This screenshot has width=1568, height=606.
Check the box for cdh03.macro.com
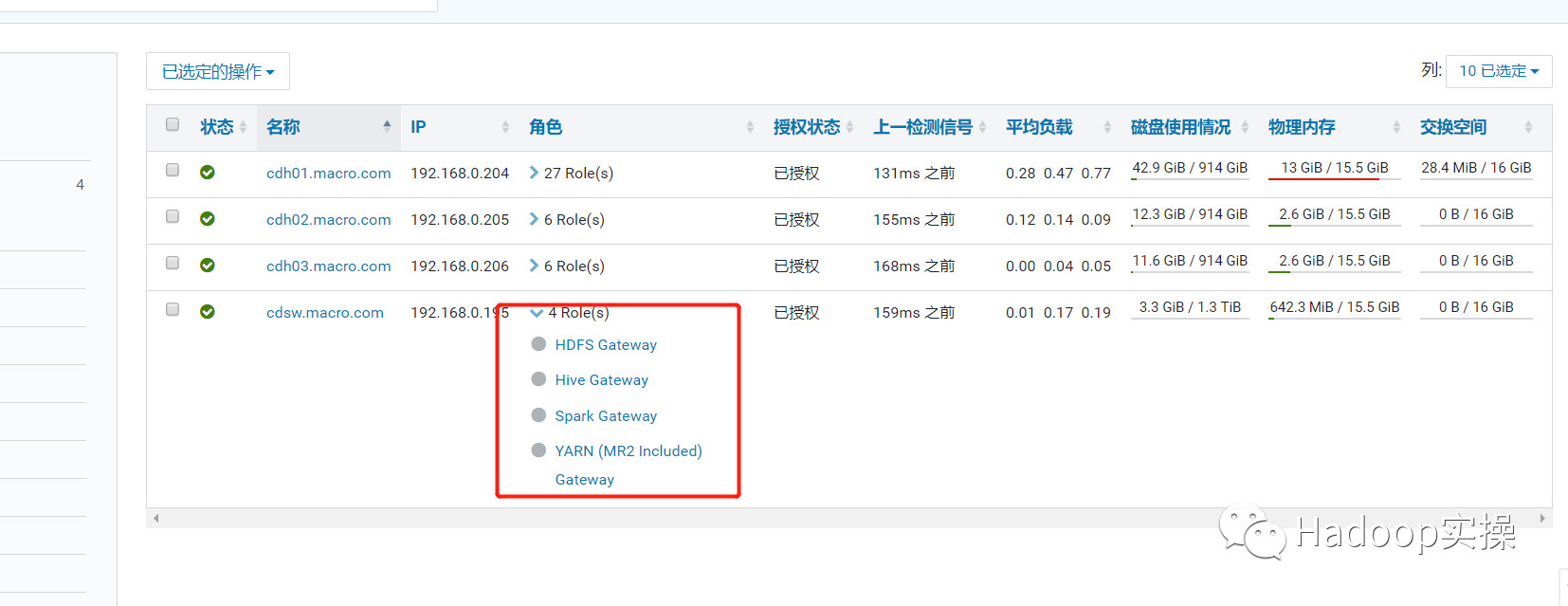point(173,263)
